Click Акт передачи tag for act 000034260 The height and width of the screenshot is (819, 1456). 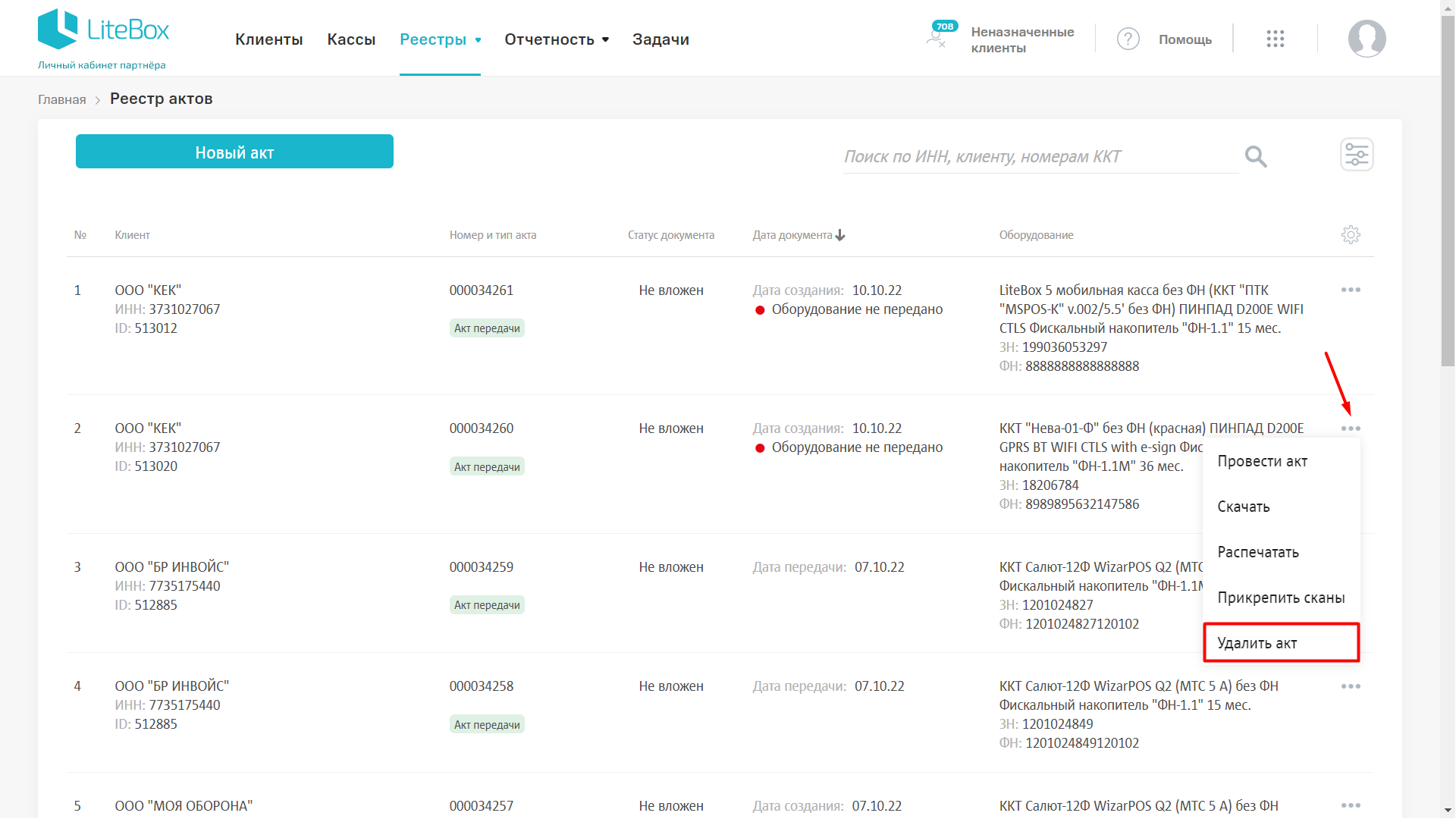(487, 466)
